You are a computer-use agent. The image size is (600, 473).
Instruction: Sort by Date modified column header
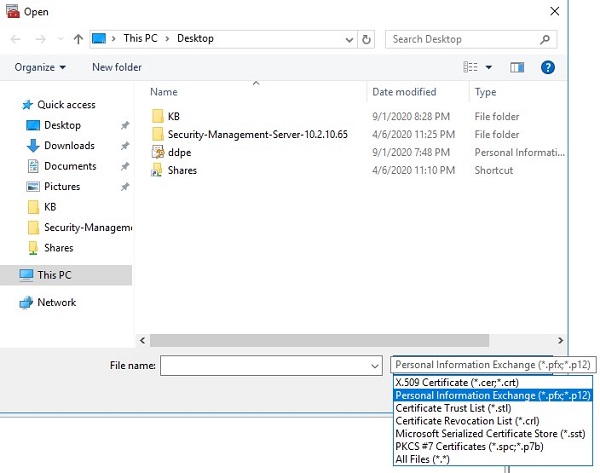click(404, 92)
